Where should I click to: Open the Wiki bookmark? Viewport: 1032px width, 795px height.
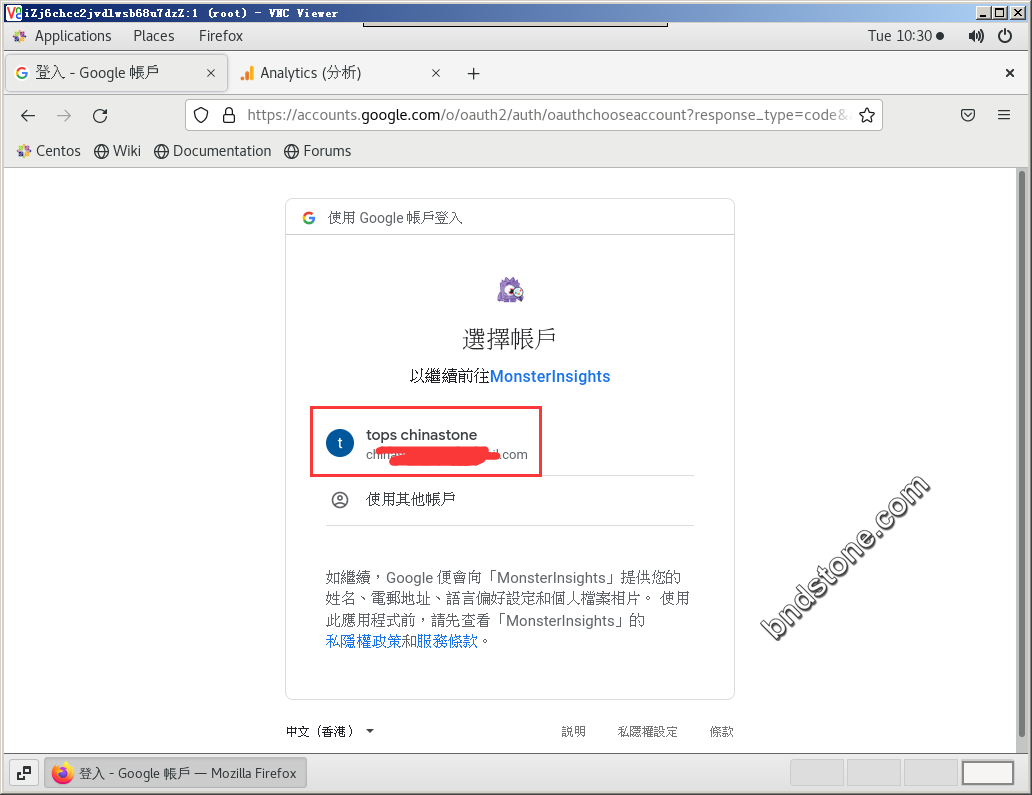(117, 151)
